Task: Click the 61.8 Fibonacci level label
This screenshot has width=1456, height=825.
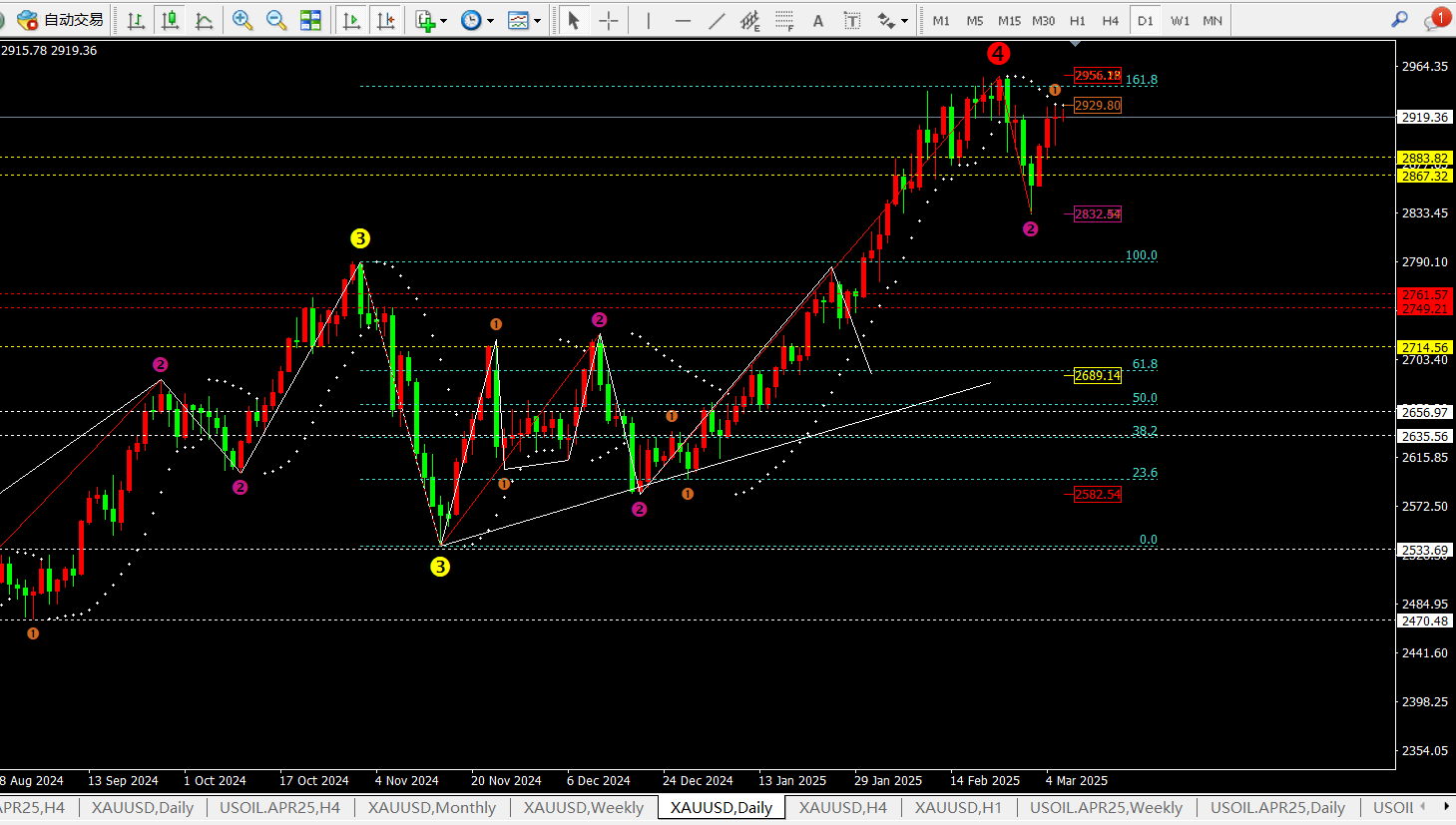Action: [1145, 364]
